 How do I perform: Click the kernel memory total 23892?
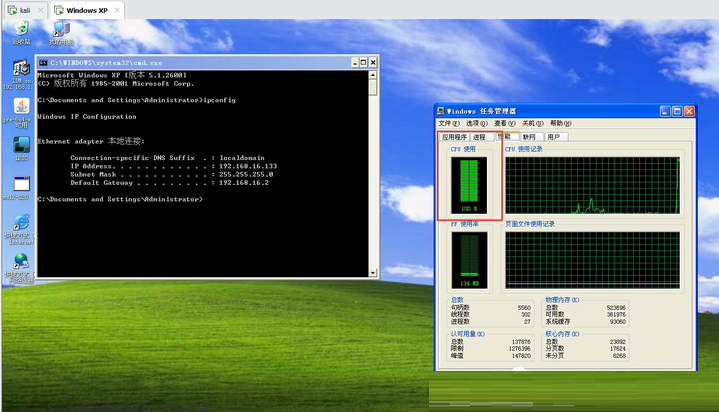[618, 342]
